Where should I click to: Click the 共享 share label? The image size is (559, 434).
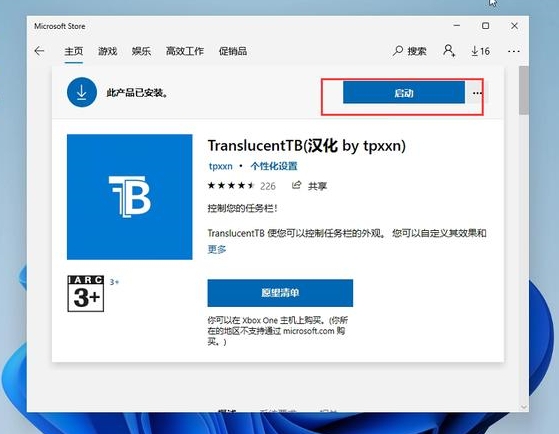[x=317, y=186]
